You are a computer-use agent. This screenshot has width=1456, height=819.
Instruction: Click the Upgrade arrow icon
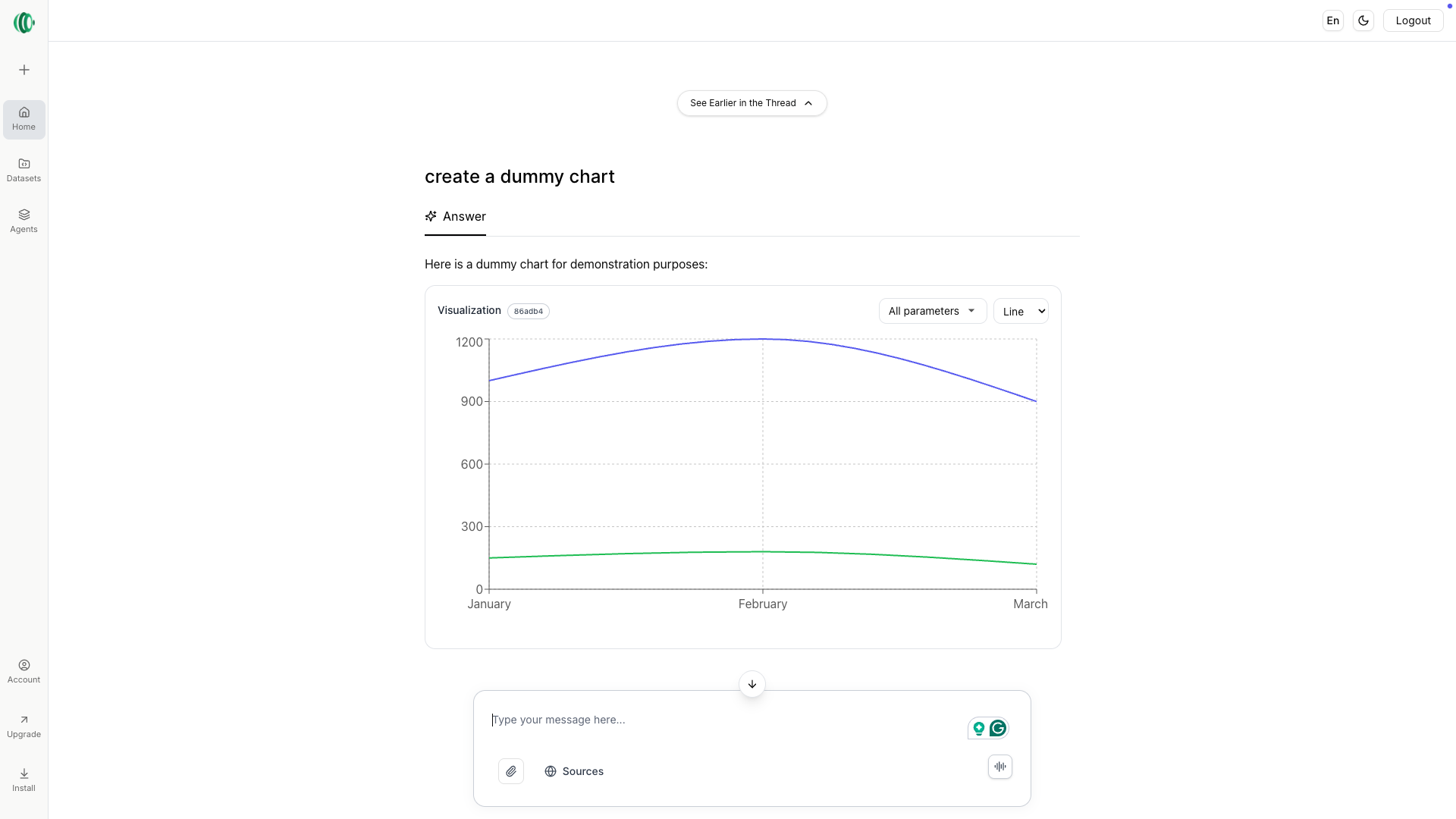[24, 720]
